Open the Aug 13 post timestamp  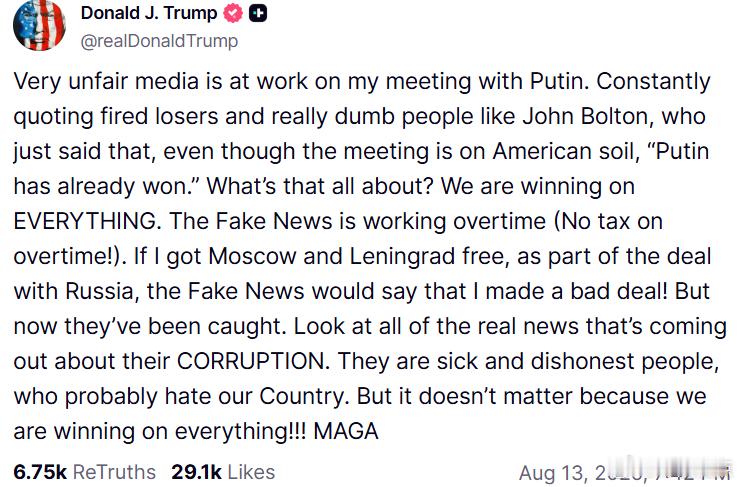[x=624, y=473]
